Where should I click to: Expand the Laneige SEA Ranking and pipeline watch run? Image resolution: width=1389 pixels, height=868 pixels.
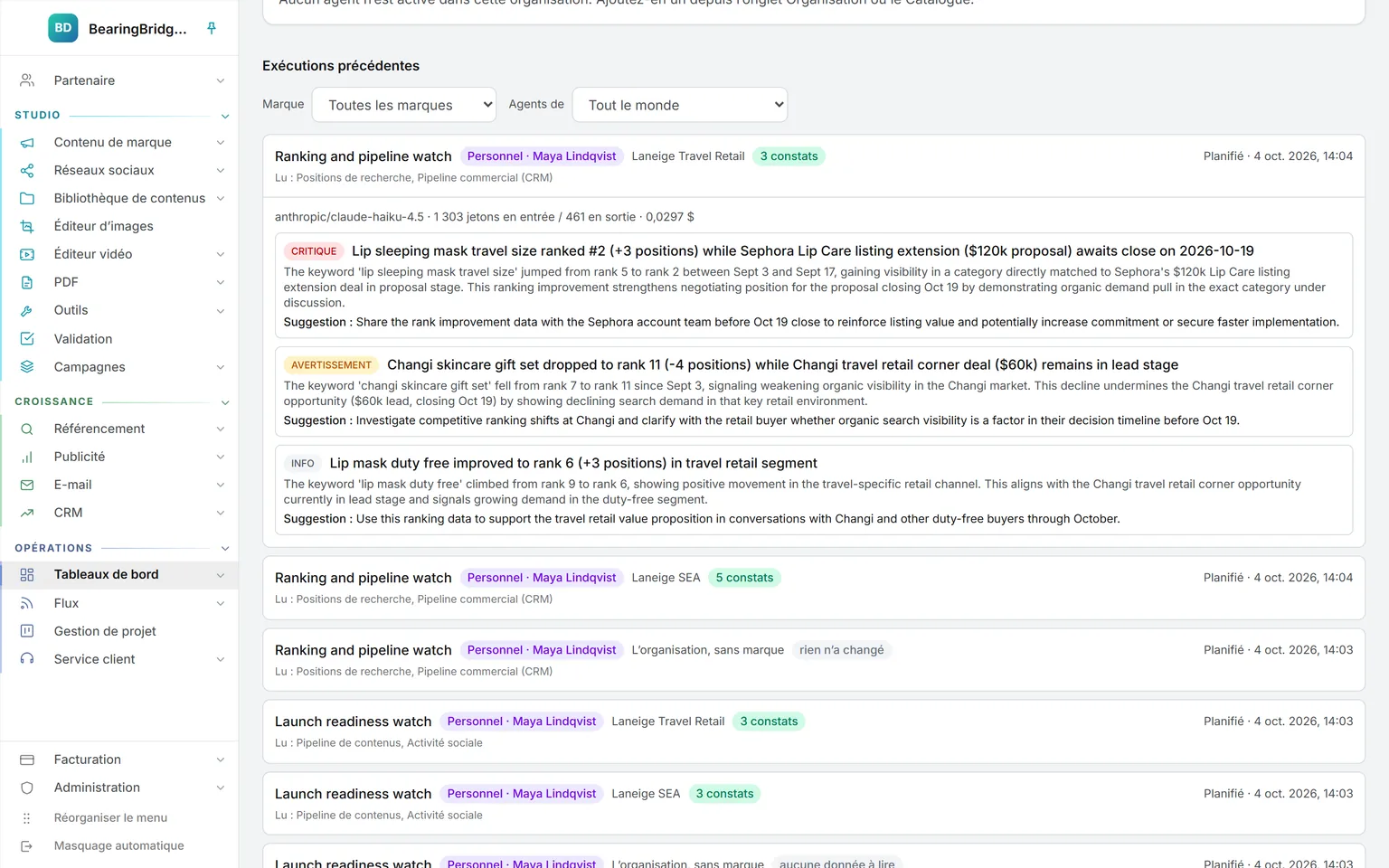pos(814,588)
